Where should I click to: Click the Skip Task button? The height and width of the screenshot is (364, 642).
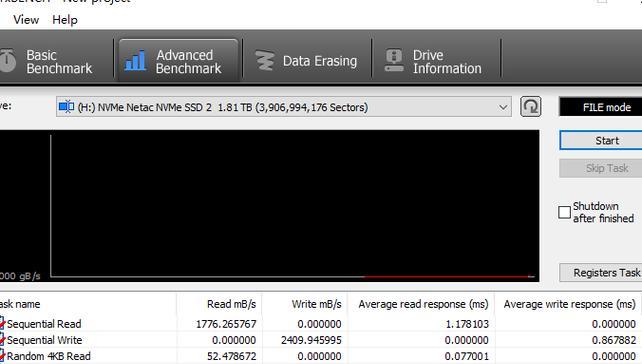pos(601,168)
